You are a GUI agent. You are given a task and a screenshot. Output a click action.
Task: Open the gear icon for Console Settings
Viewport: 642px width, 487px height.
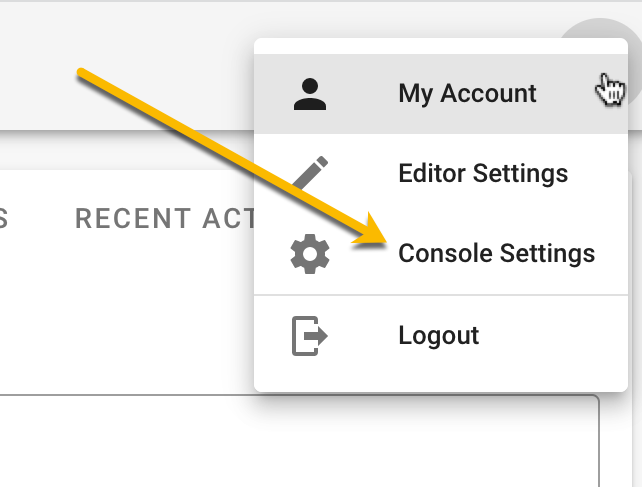pyautogui.click(x=310, y=254)
